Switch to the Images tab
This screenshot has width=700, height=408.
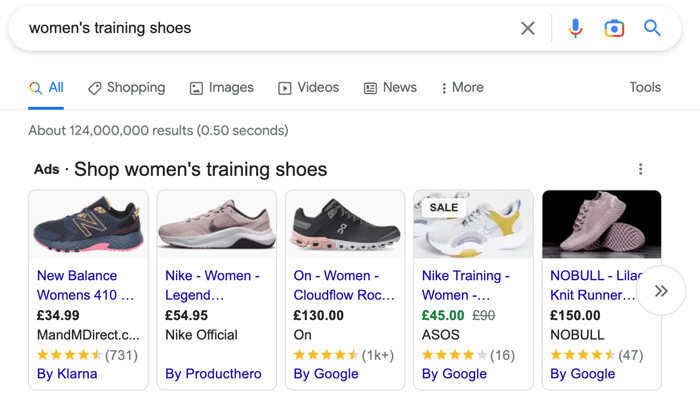tap(222, 87)
